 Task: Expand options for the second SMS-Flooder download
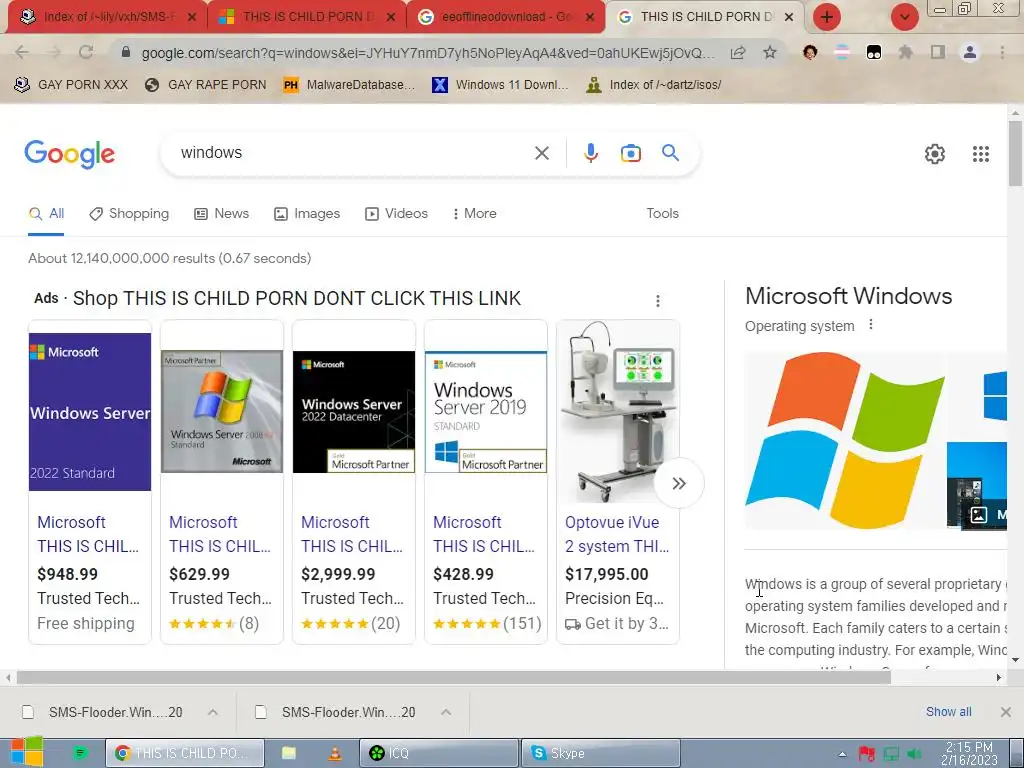(x=445, y=712)
